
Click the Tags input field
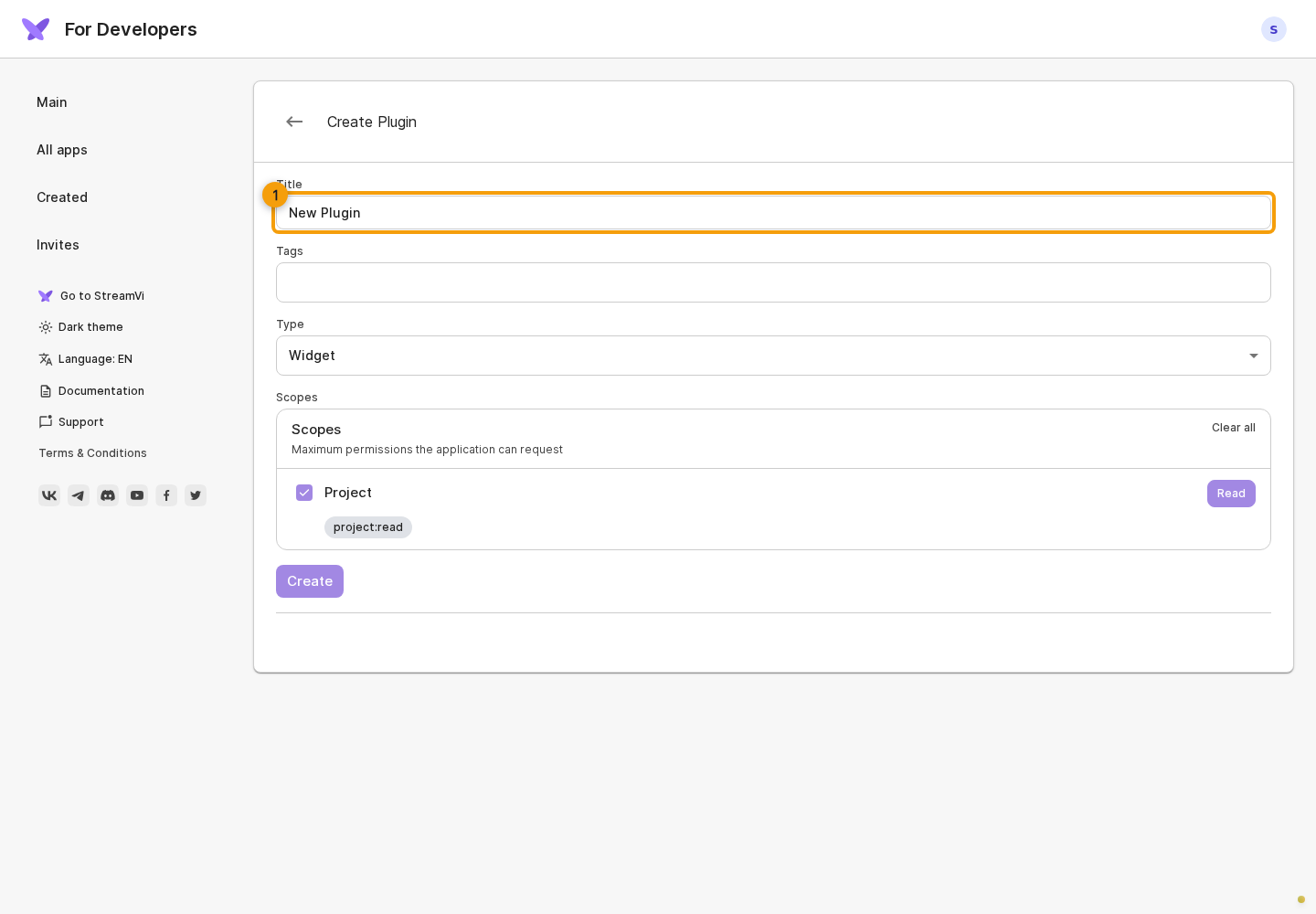773,282
